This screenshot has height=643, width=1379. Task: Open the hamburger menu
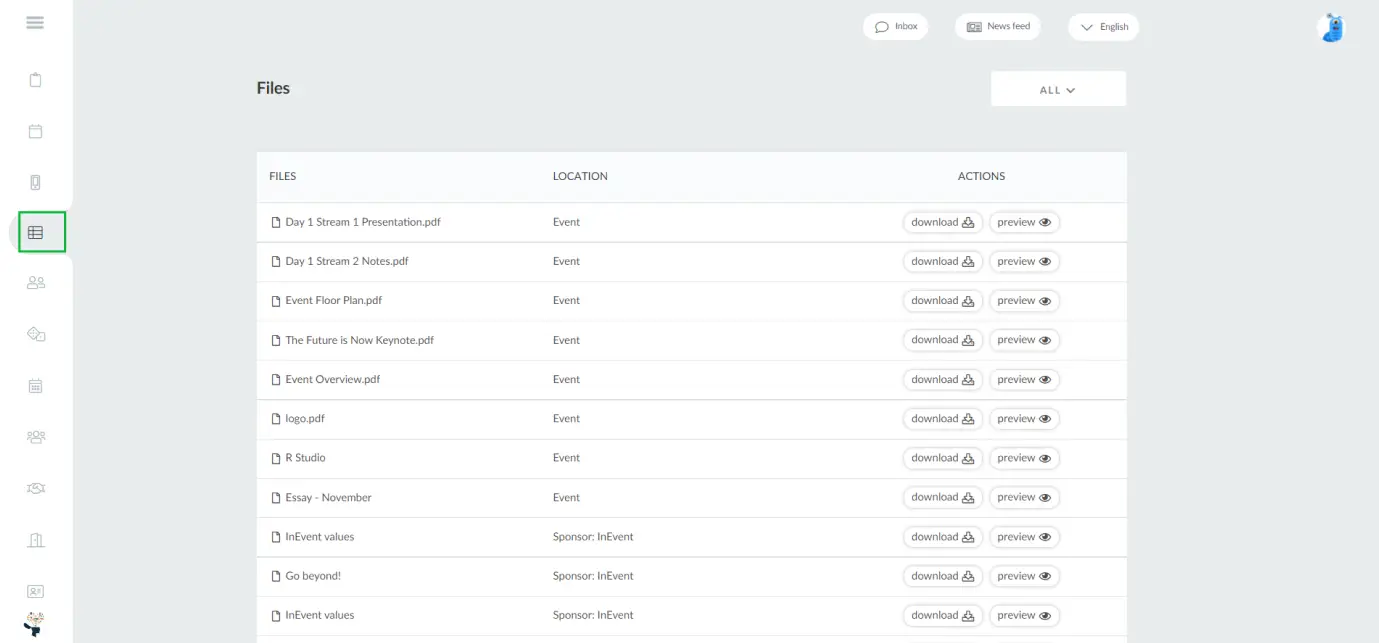click(35, 22)
